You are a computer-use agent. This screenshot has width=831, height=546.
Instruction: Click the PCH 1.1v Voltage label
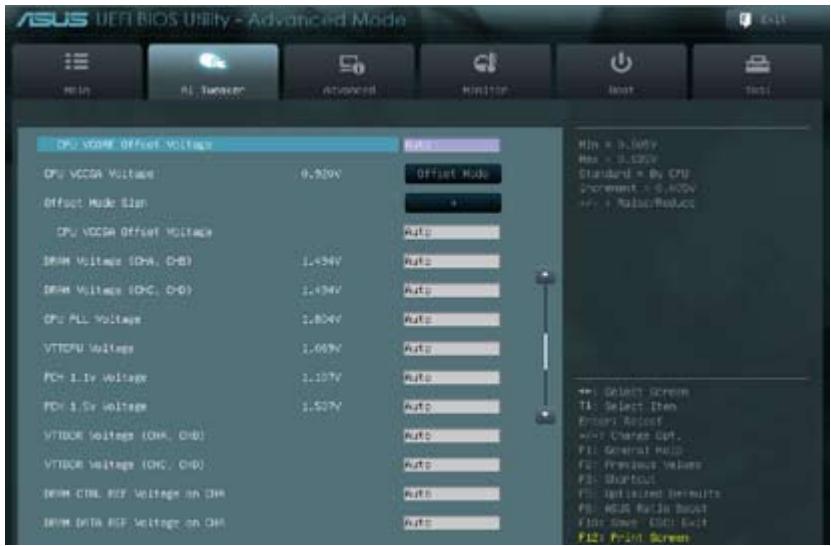[95, 378]
